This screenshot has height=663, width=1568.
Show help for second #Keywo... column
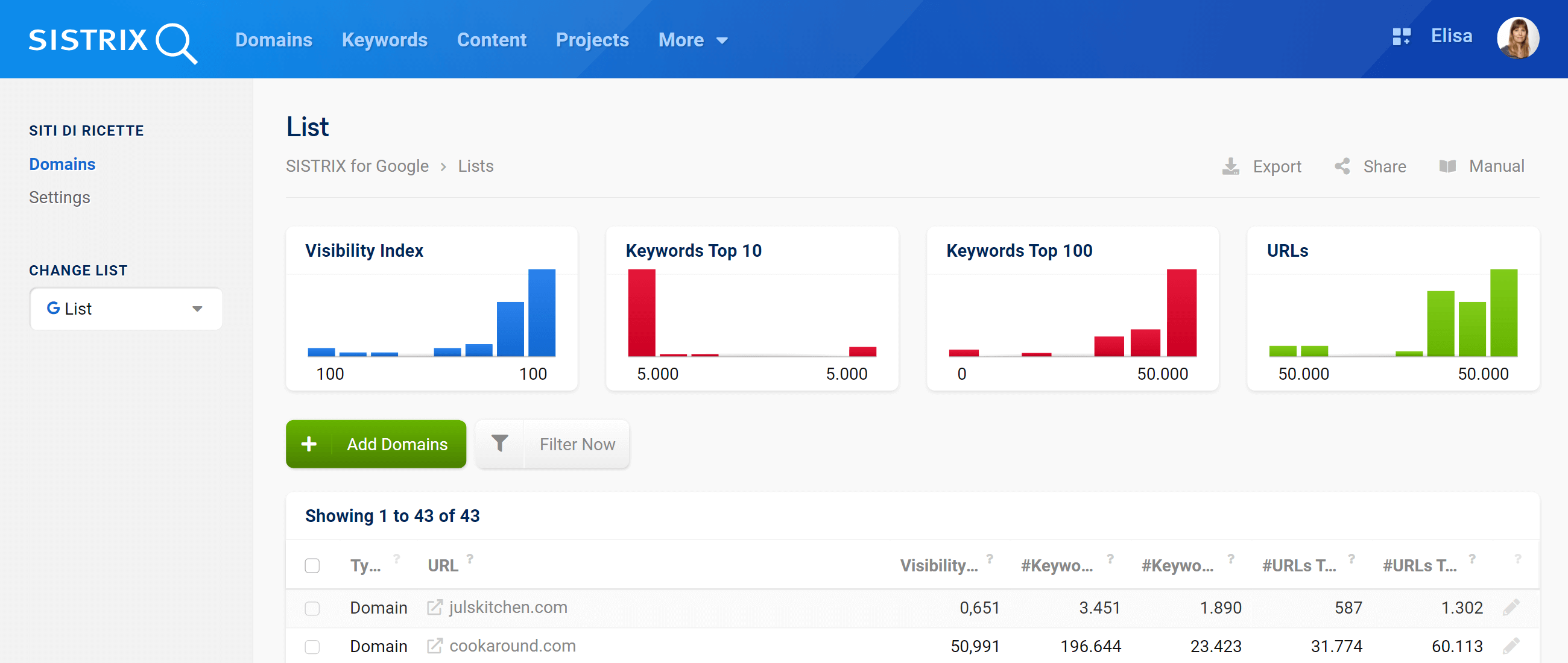click(1231, 558)
